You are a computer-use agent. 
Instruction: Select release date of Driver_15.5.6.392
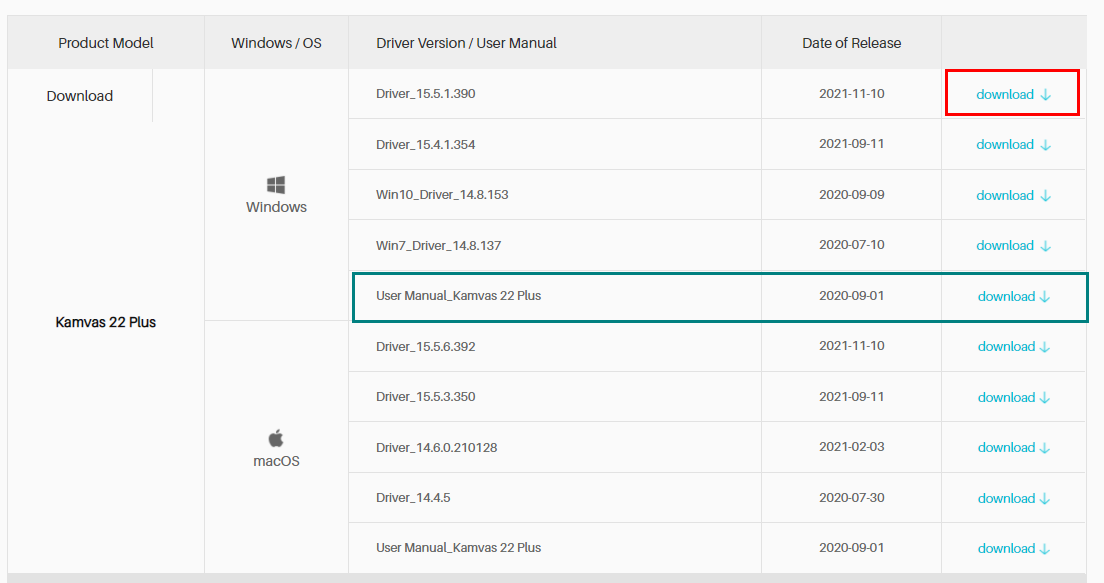[851, 346]
